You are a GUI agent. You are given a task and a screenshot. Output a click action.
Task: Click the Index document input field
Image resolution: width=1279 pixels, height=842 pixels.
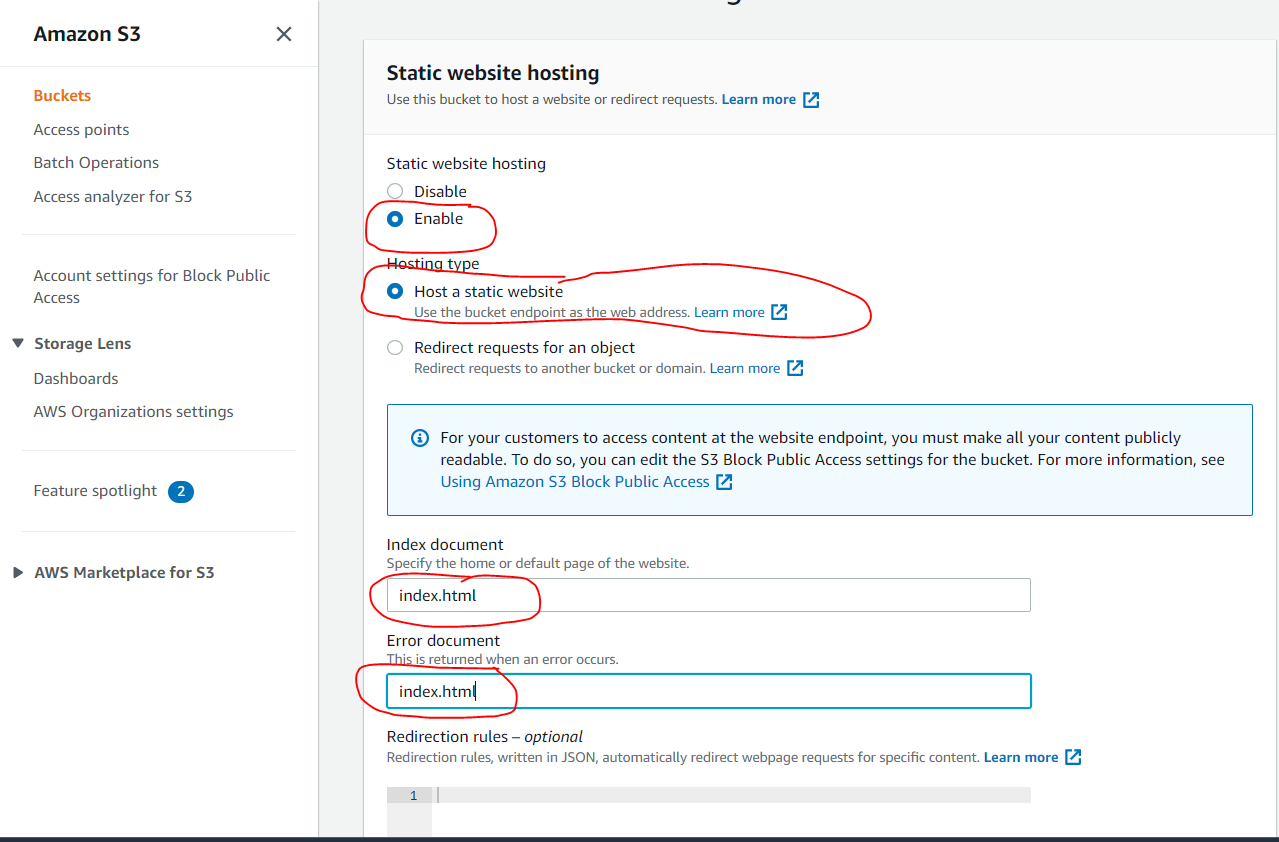pos(708,595)
